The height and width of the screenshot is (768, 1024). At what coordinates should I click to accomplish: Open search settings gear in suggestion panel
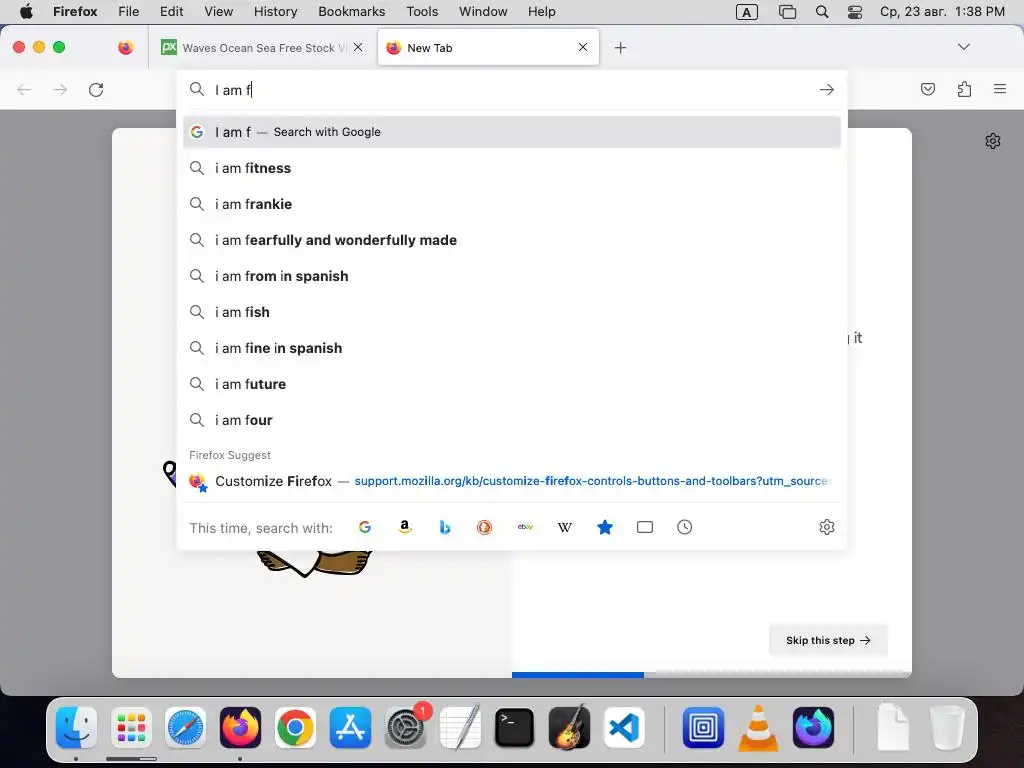pyautogui.click(x=827, y=527)
